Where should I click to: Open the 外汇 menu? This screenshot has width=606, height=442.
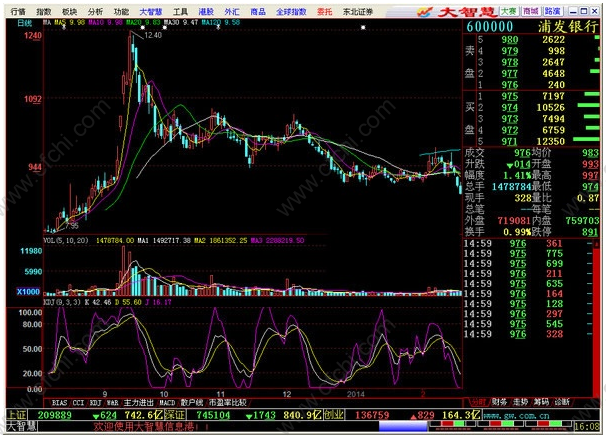pyautogui.click(x=232, y=12)
